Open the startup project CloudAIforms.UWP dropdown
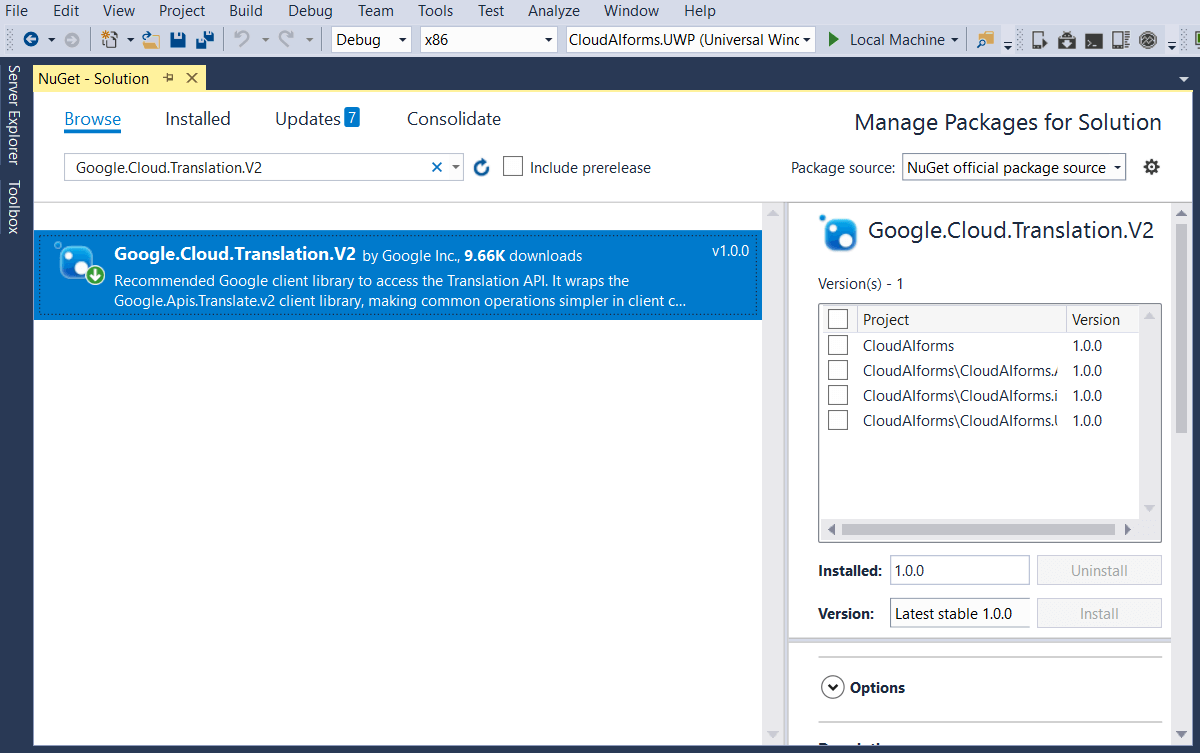1200x753 pixels. click(x=690, y=40)
